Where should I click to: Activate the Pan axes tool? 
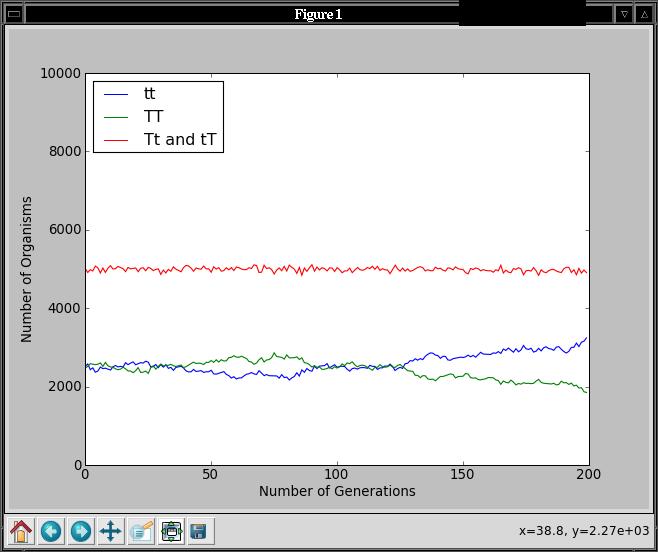tap(111, 531)
